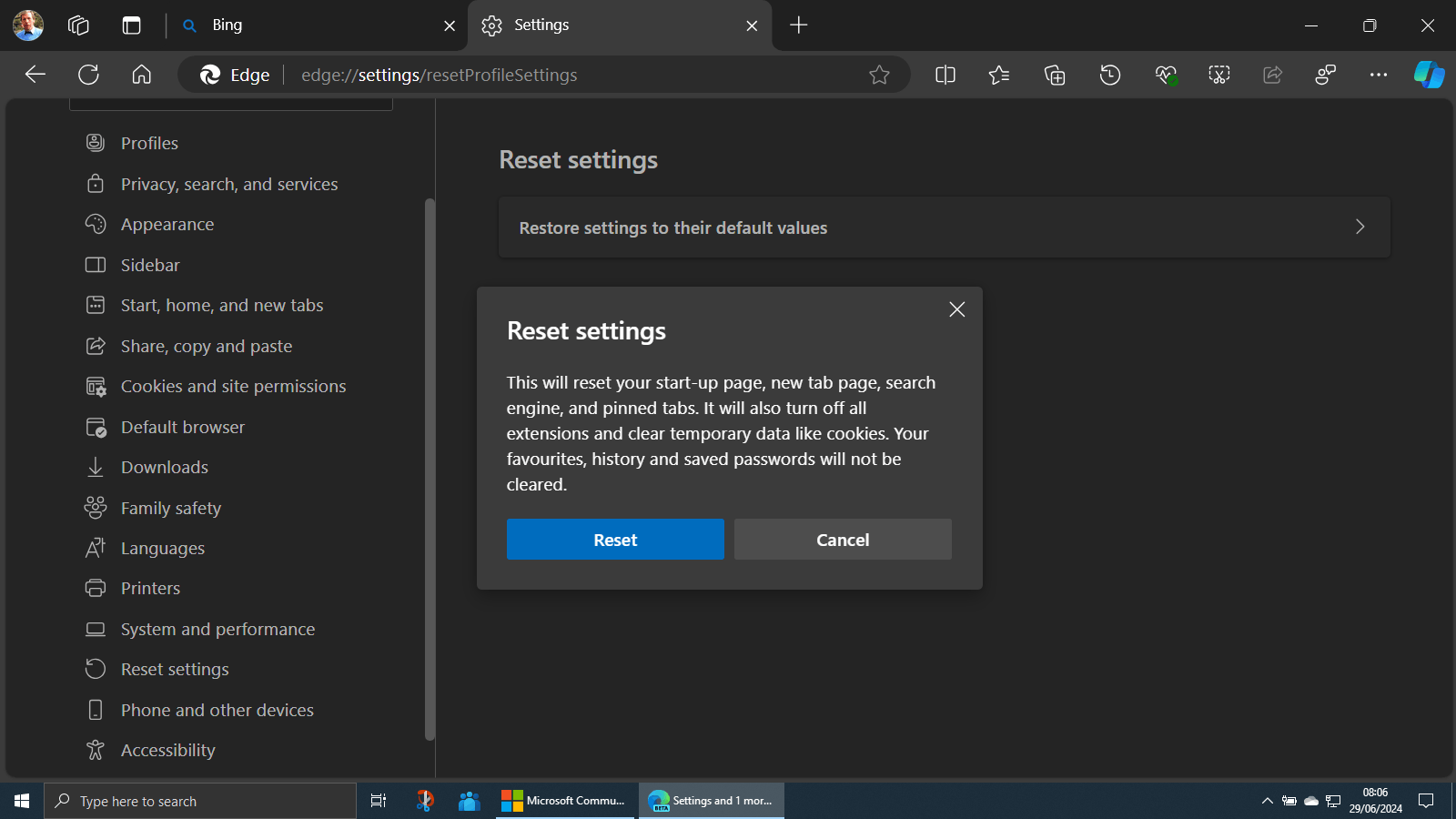Screen dimensions: 1456x819
Task: Open Privacy, search, and services settings
Action: pyautogui.click(x=228, y=184)
